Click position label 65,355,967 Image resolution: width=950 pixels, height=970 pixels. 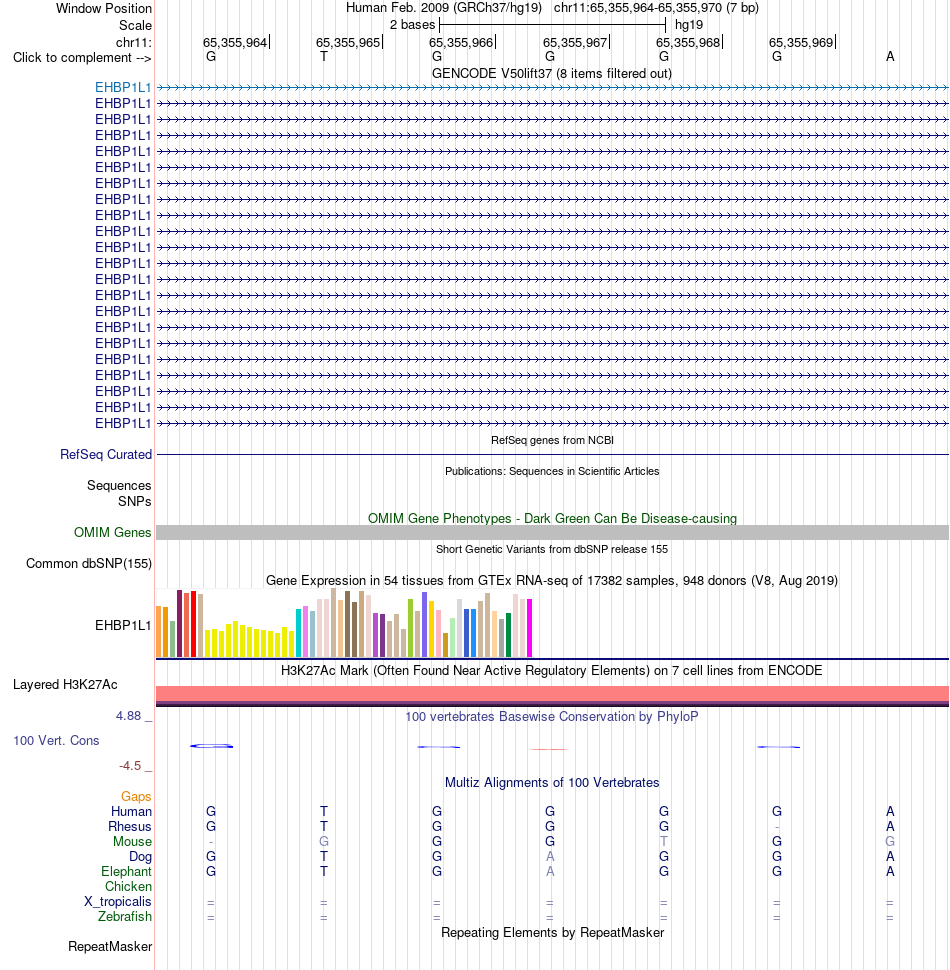coord(575,42)
